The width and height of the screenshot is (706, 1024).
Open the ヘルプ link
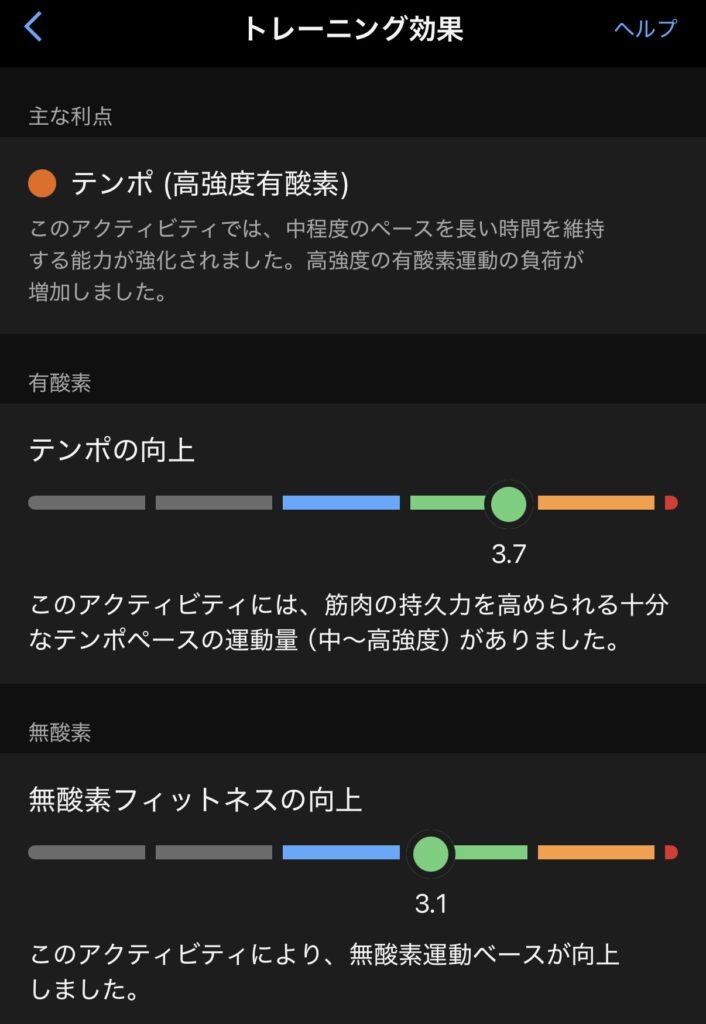645,28
